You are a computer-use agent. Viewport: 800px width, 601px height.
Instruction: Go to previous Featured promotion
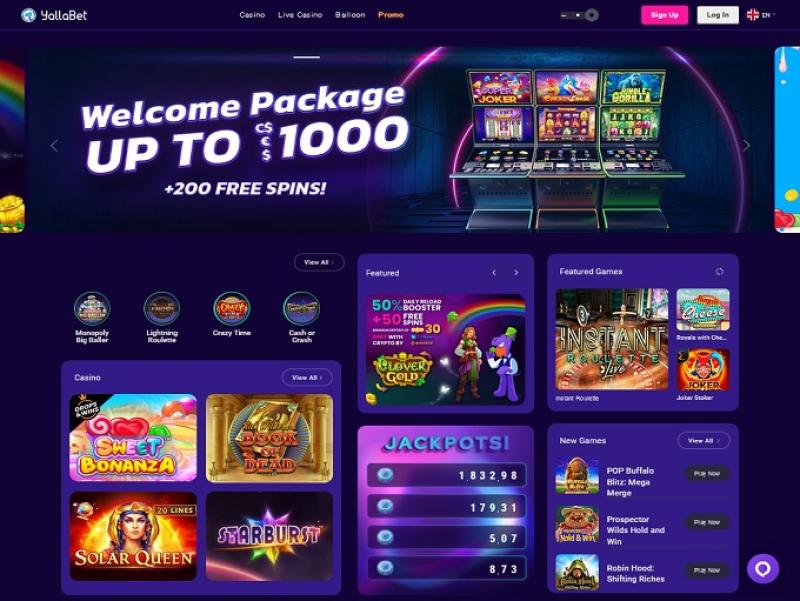coord(494,273)
